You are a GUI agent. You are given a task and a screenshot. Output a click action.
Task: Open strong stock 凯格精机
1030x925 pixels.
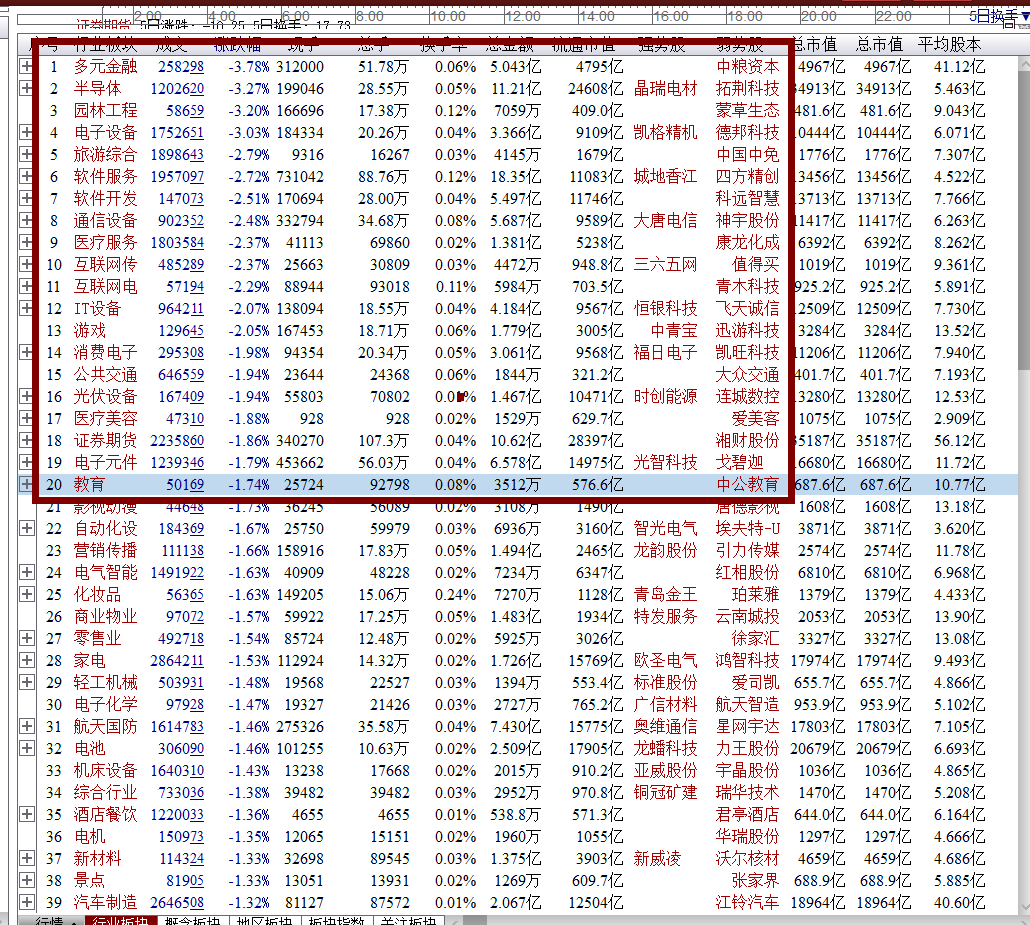pos(665,133)
